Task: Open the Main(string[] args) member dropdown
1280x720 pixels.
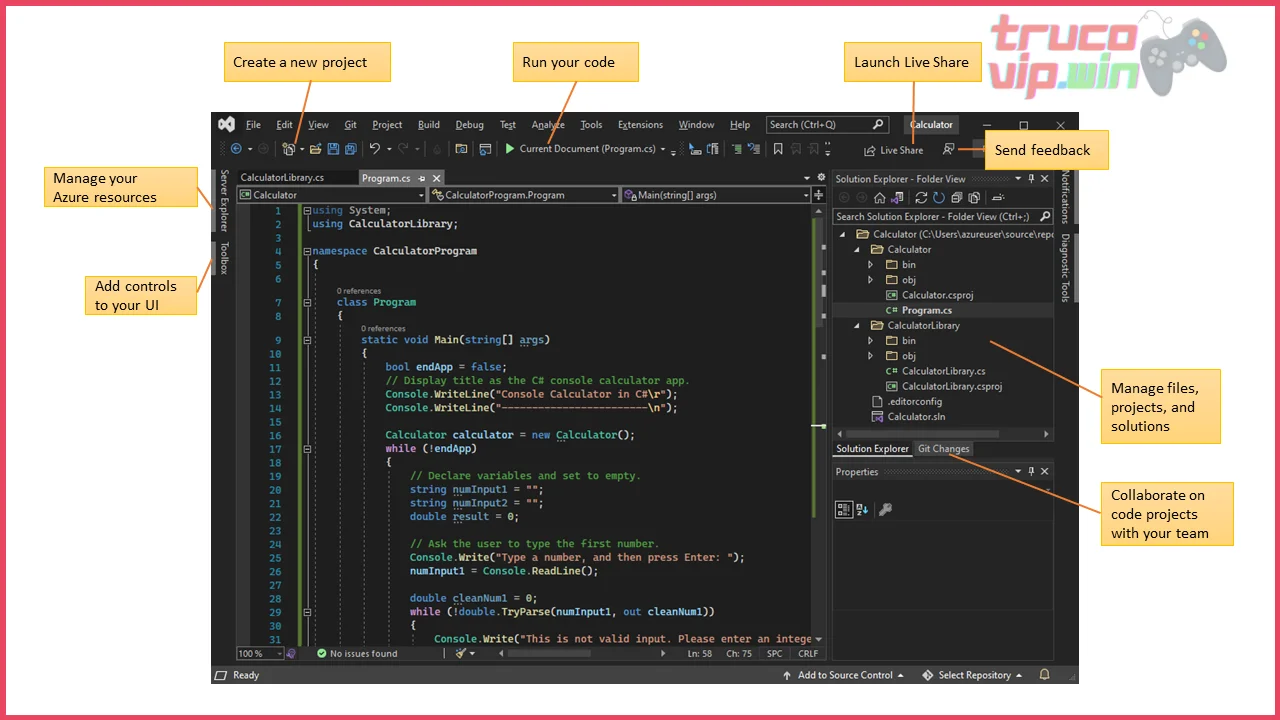Action: [x=805, y=195]
